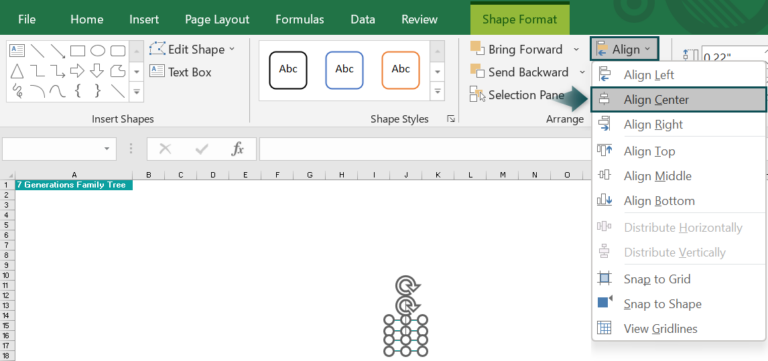Switch to the Insert tab

tap(144, 20)
